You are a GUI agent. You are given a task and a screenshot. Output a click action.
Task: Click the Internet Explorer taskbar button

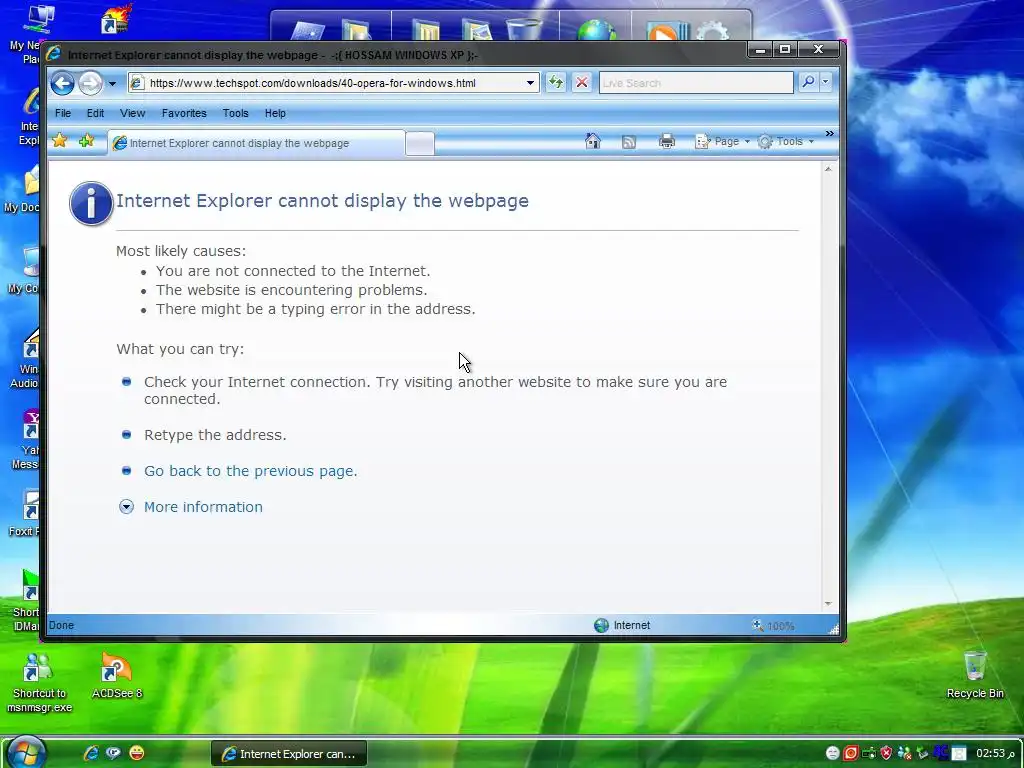coord(289,754)
